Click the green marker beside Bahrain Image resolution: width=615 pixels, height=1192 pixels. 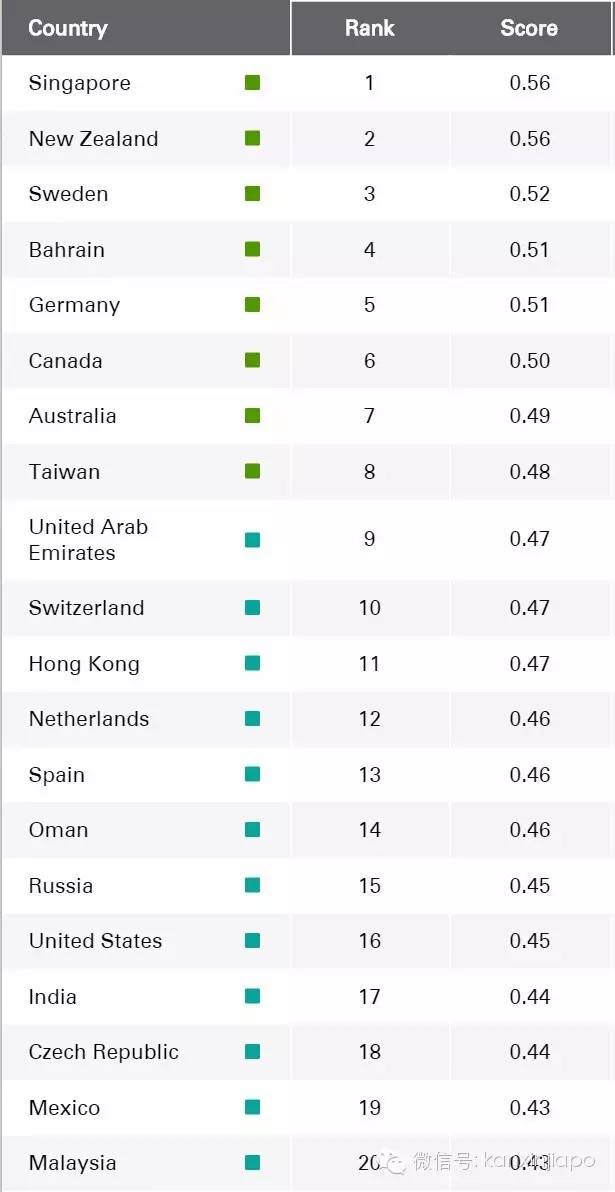pos(252,249)
